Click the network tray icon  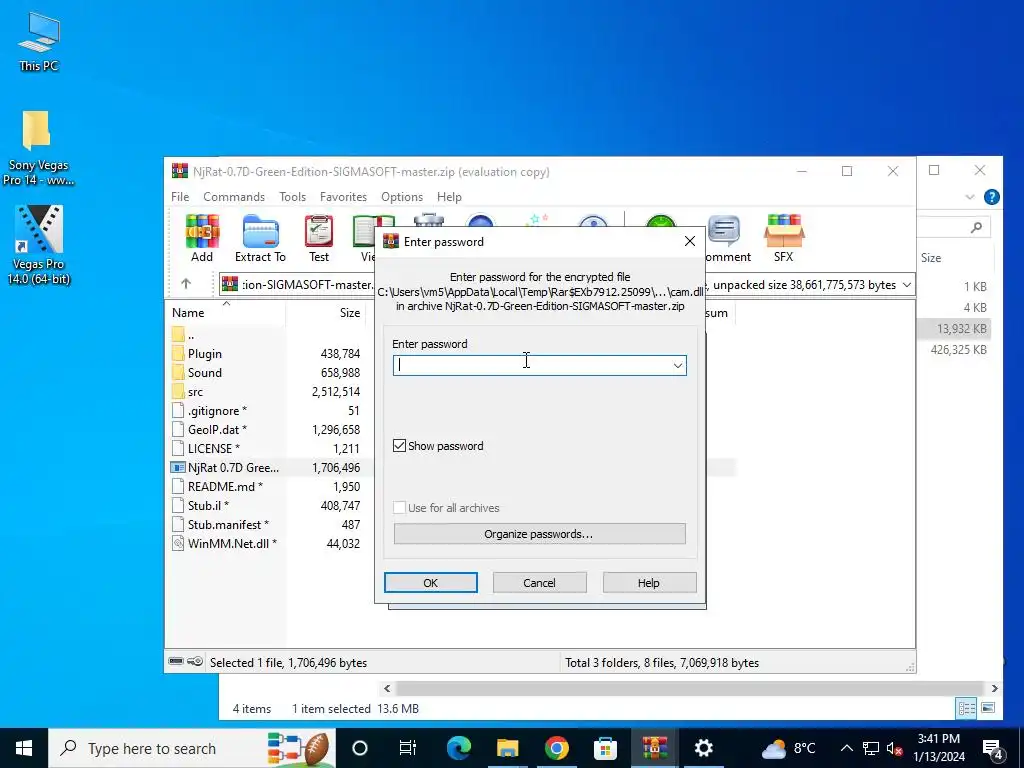pyautogui.click(x=871, y=748)
